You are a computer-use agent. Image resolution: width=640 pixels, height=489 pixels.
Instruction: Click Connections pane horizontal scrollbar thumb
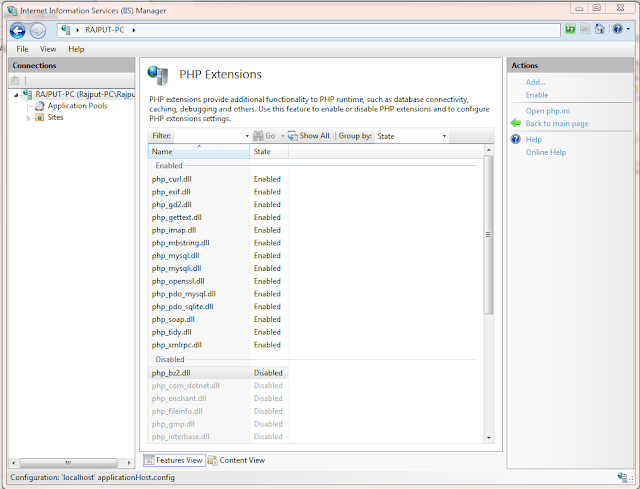(69, 463)
